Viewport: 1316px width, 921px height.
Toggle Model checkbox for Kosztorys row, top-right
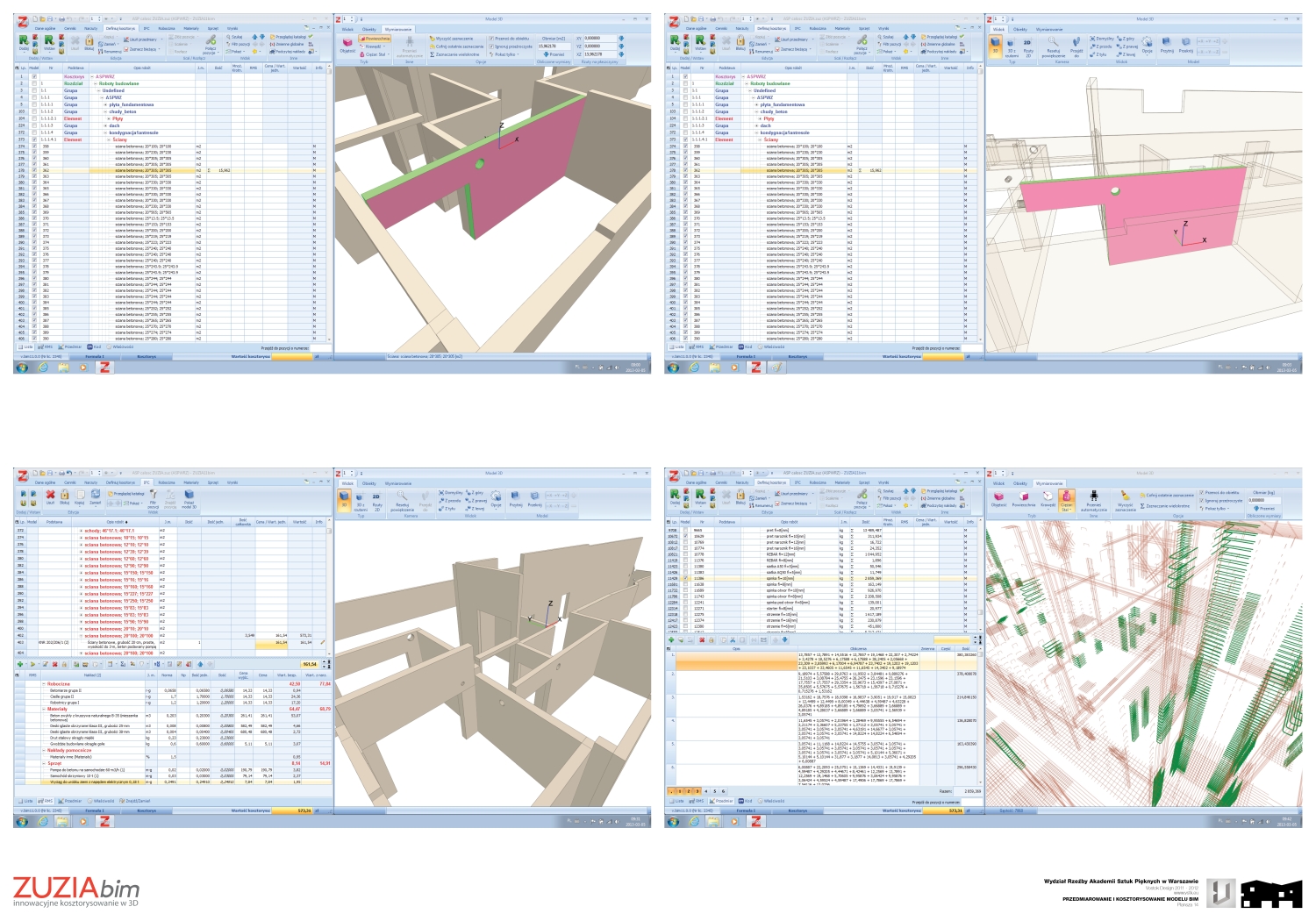(685, 76)
